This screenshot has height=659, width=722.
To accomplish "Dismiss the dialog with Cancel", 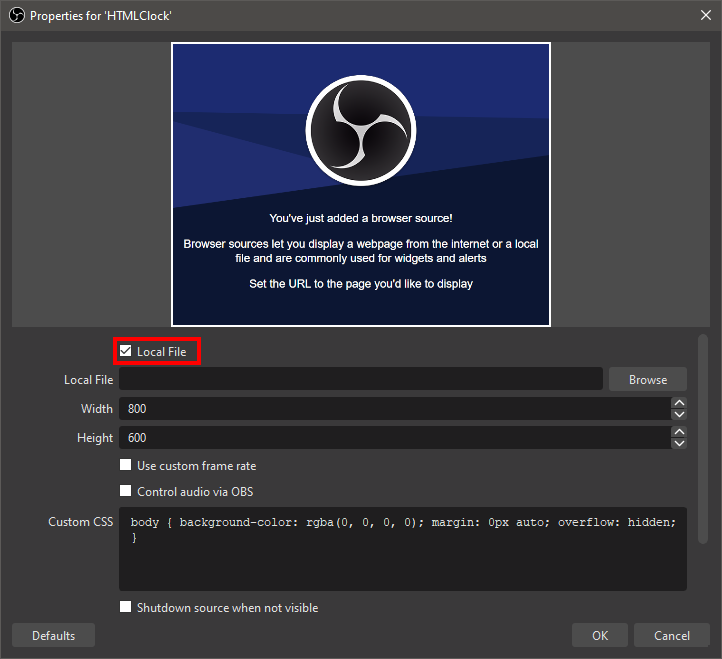I will point(671,636).
